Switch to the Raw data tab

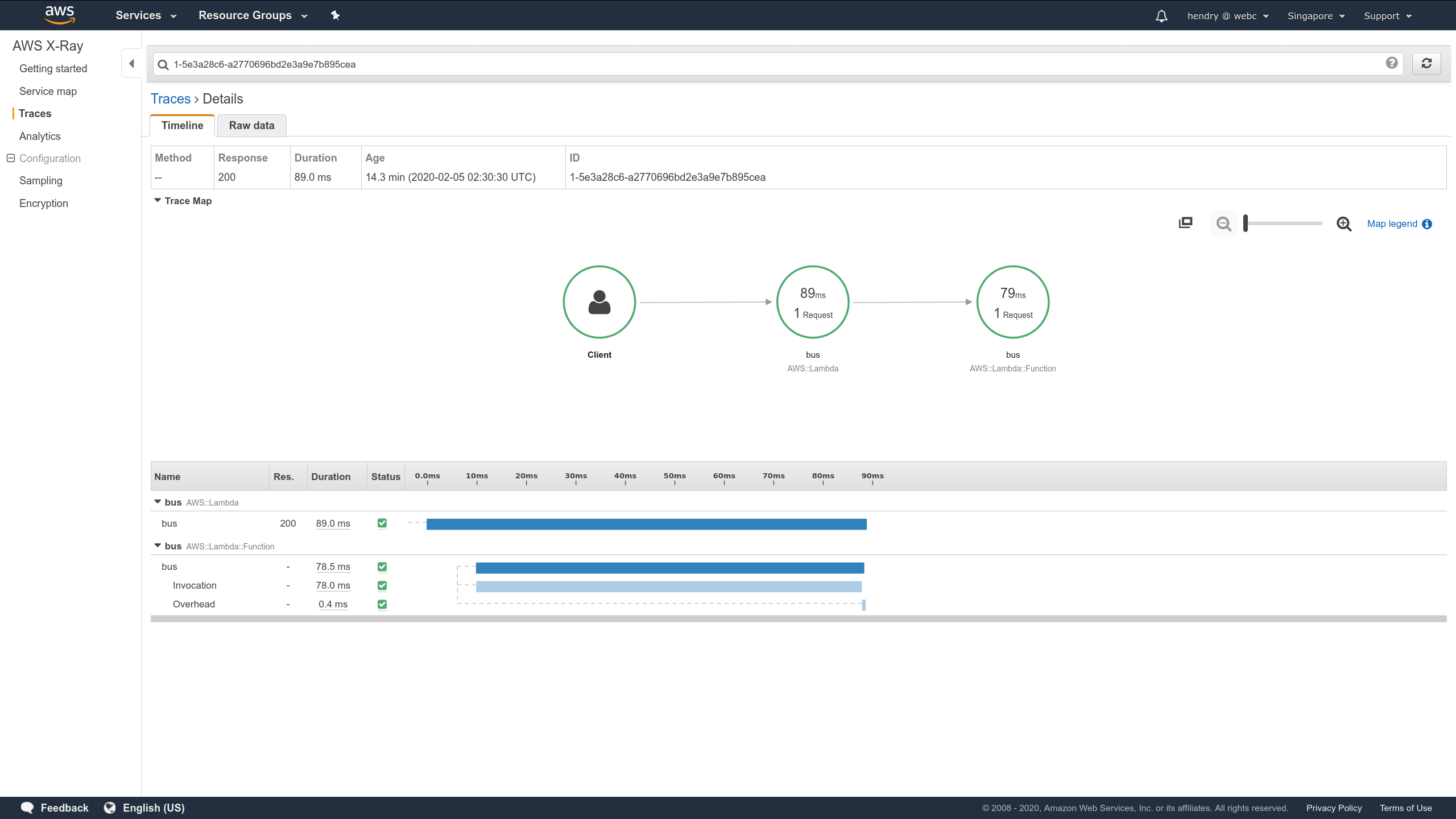point(251,125)
